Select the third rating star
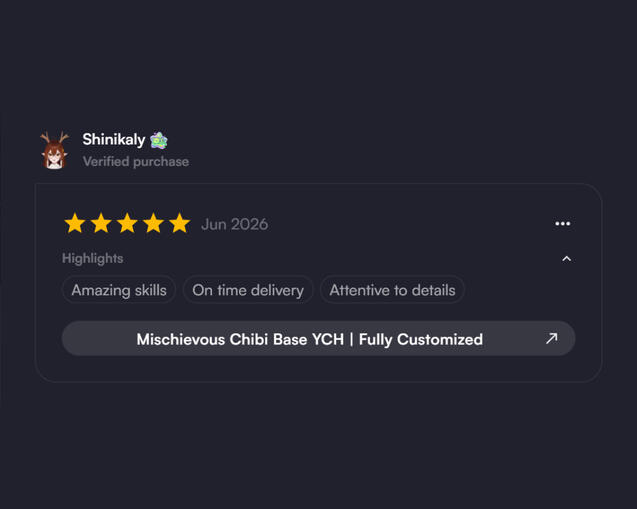This screenshot has width=637, height=509. point(127,223)
